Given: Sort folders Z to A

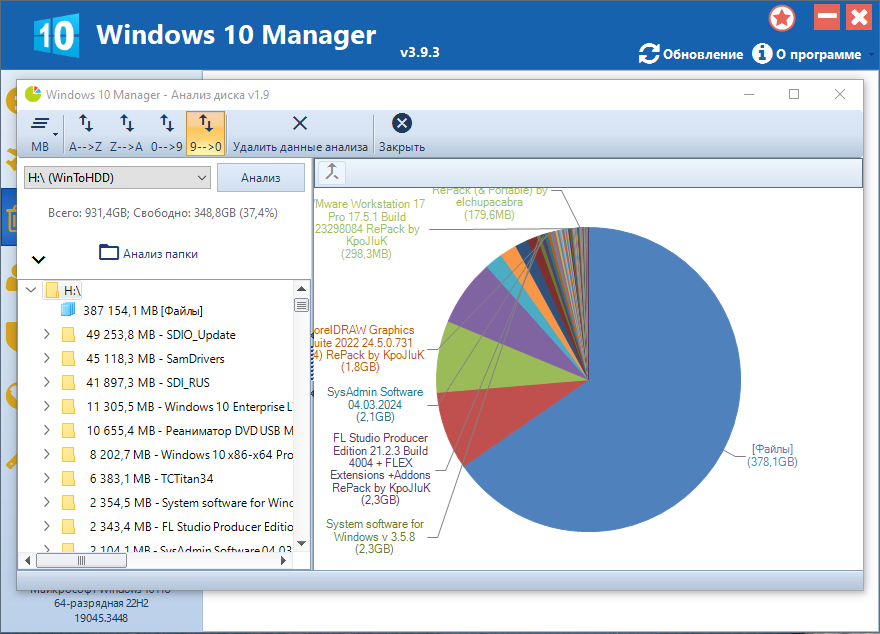Looking at the screenshot, I should tap(126, 123).
